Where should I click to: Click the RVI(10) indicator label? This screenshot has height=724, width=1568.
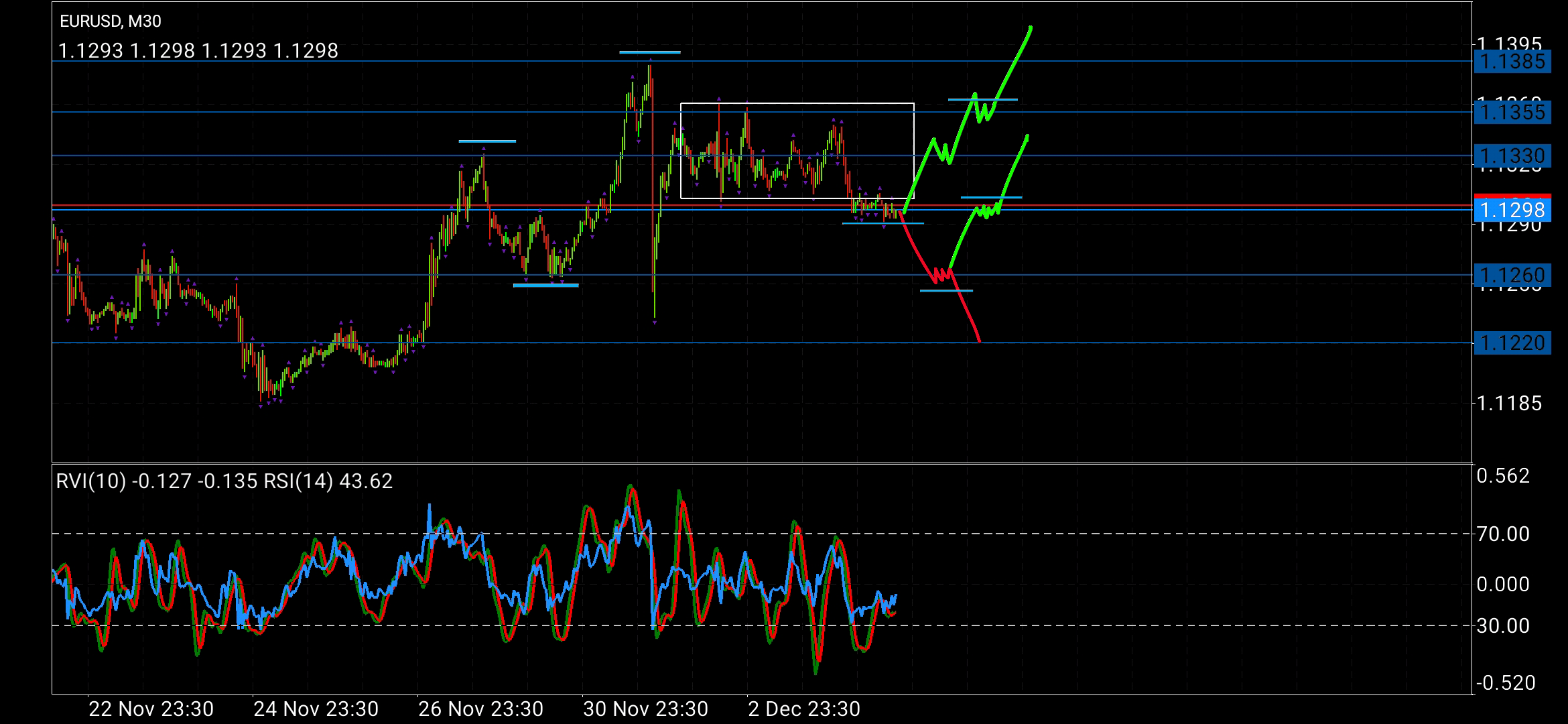click(x=90, y=481)
